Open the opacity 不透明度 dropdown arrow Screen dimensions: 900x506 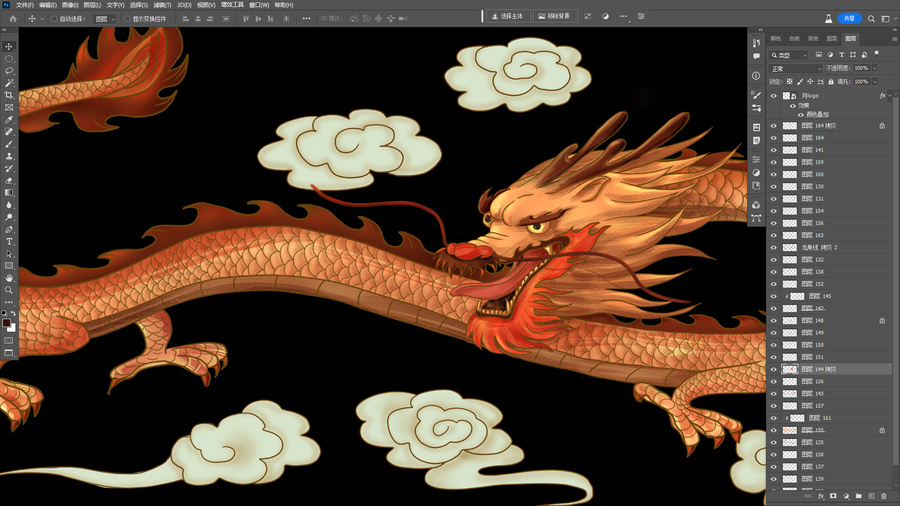875,68
